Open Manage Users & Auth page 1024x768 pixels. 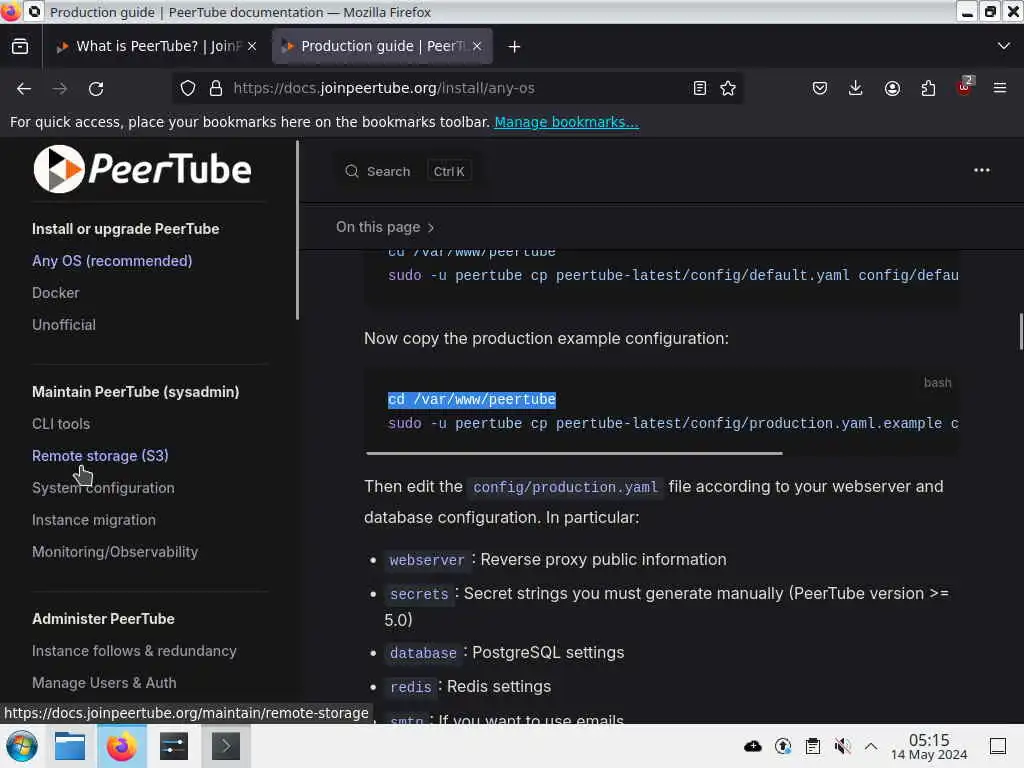104,683
